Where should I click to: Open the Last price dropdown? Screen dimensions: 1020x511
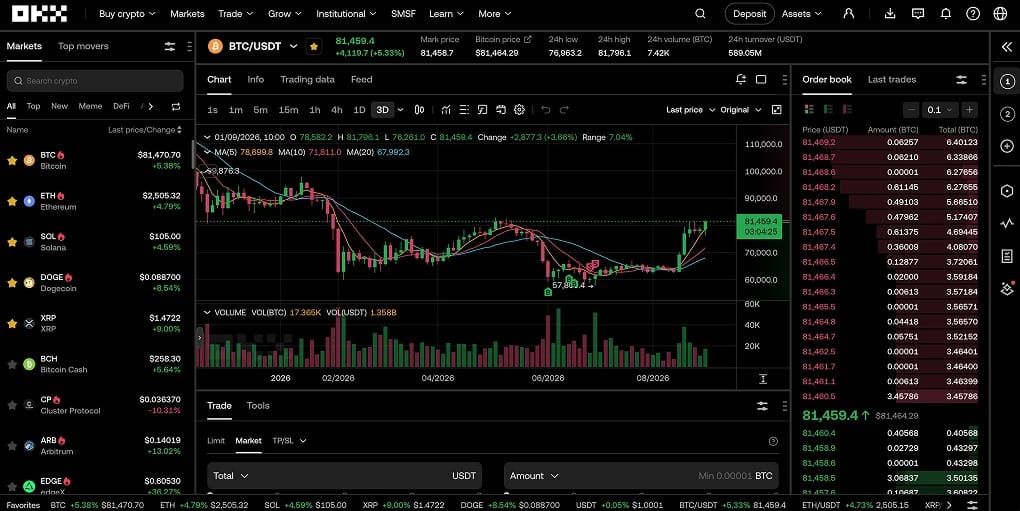coord(691,110)
